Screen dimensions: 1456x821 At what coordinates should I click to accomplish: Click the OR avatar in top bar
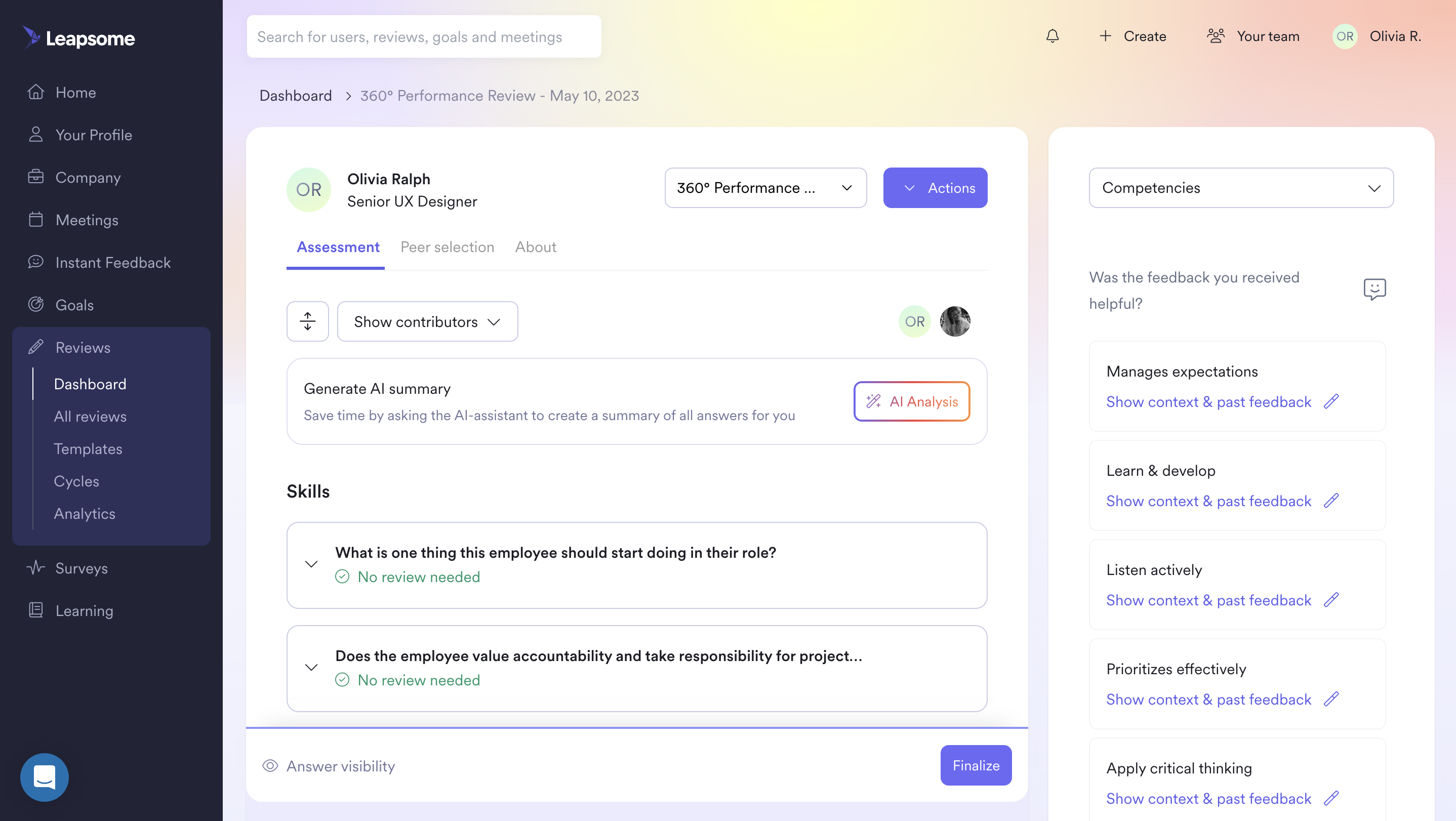coord(1345,36)
